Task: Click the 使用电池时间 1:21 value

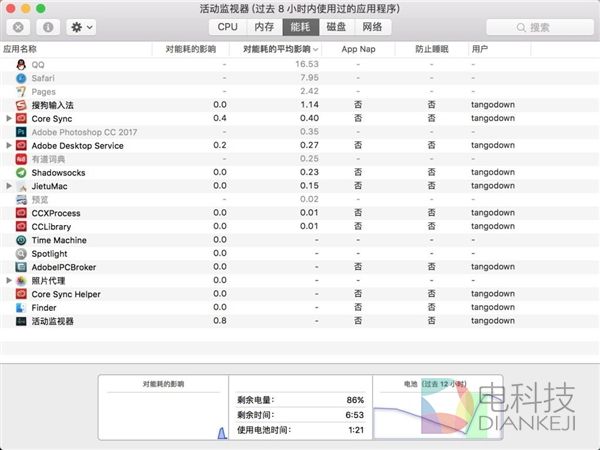Action: click(356, 430)
